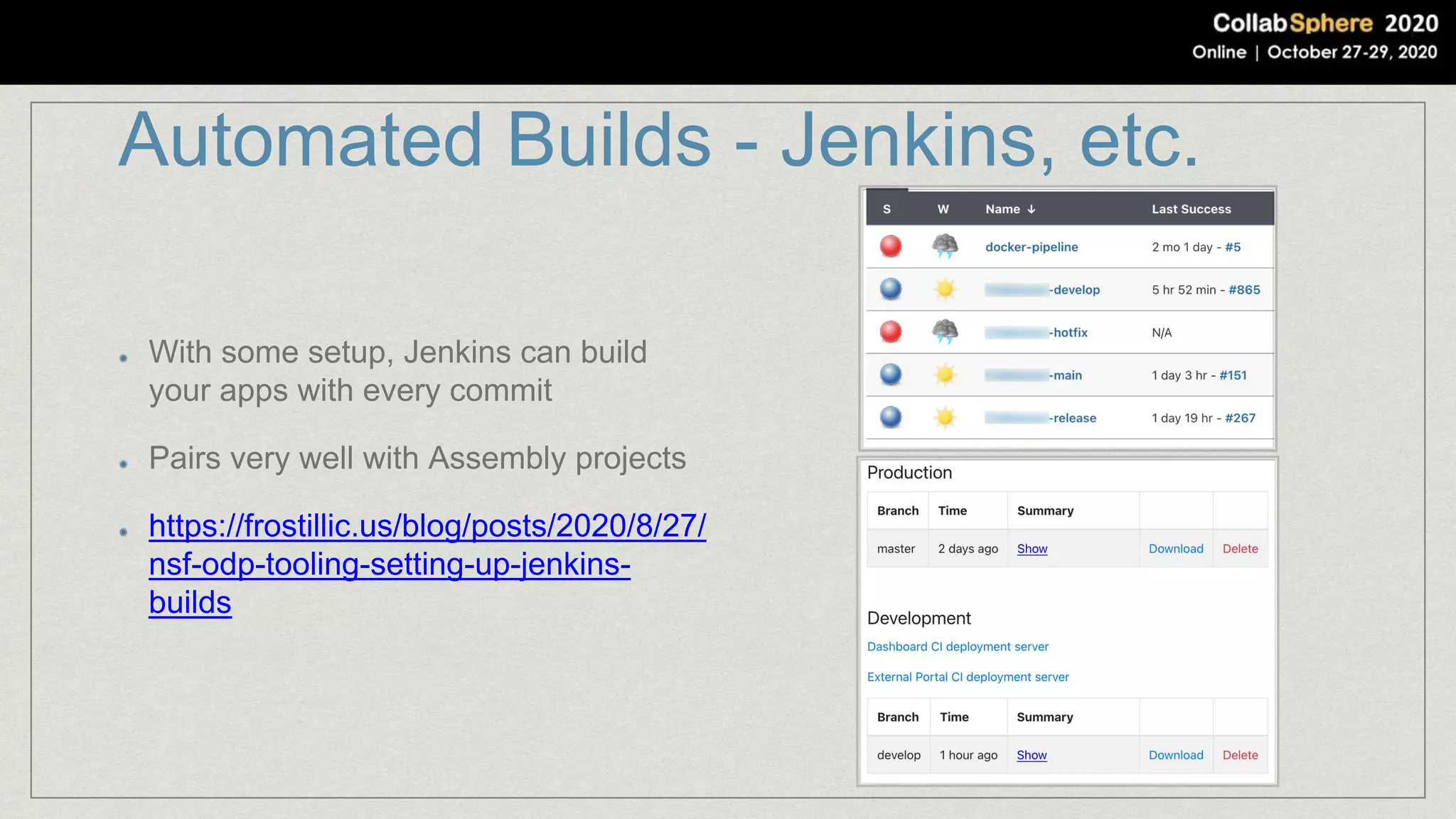The image size is (1456, 819).
Task: Click the 'Online | October 27-29, 2020' text
Action: pos(1315,52)
